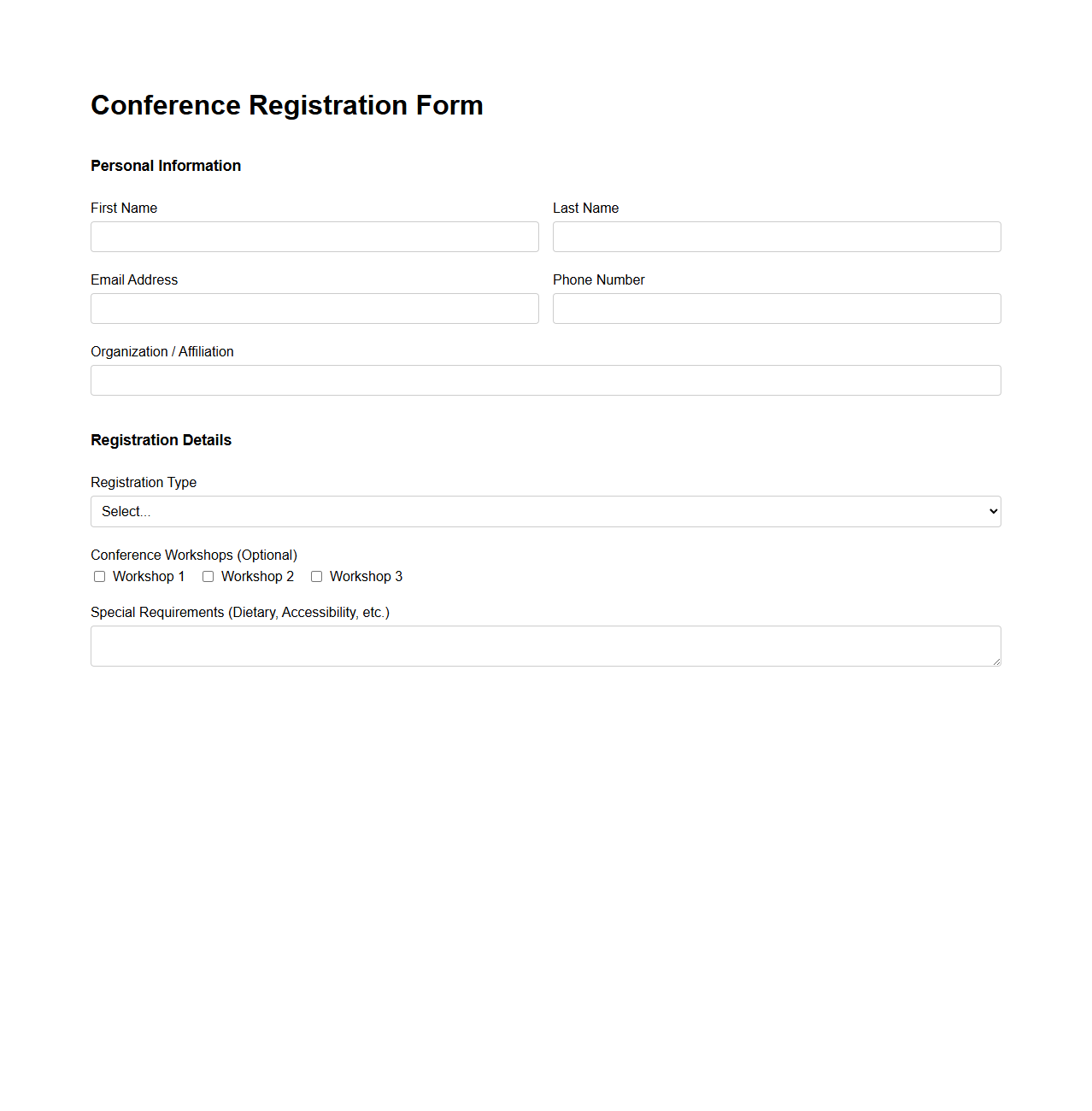Click inside the Special Requirements text area
1092x1111 pixels.
coord(545,645)
